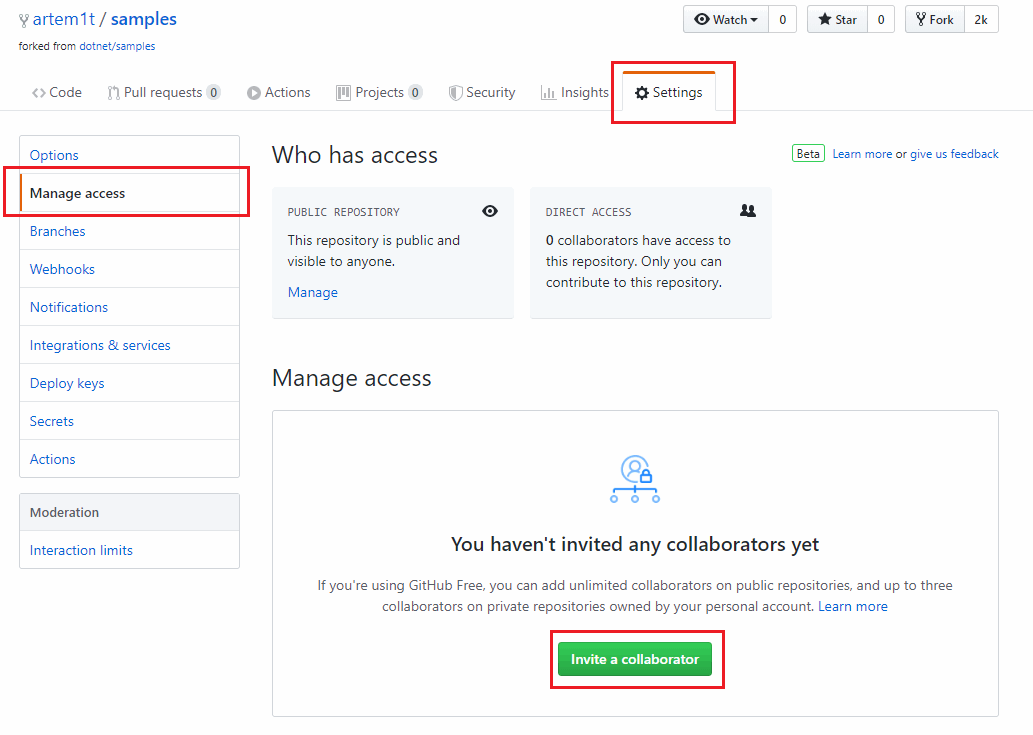Click the Invite a collaborator button
This screenshot has width=1033, height=735.
[x=636, y=659]
